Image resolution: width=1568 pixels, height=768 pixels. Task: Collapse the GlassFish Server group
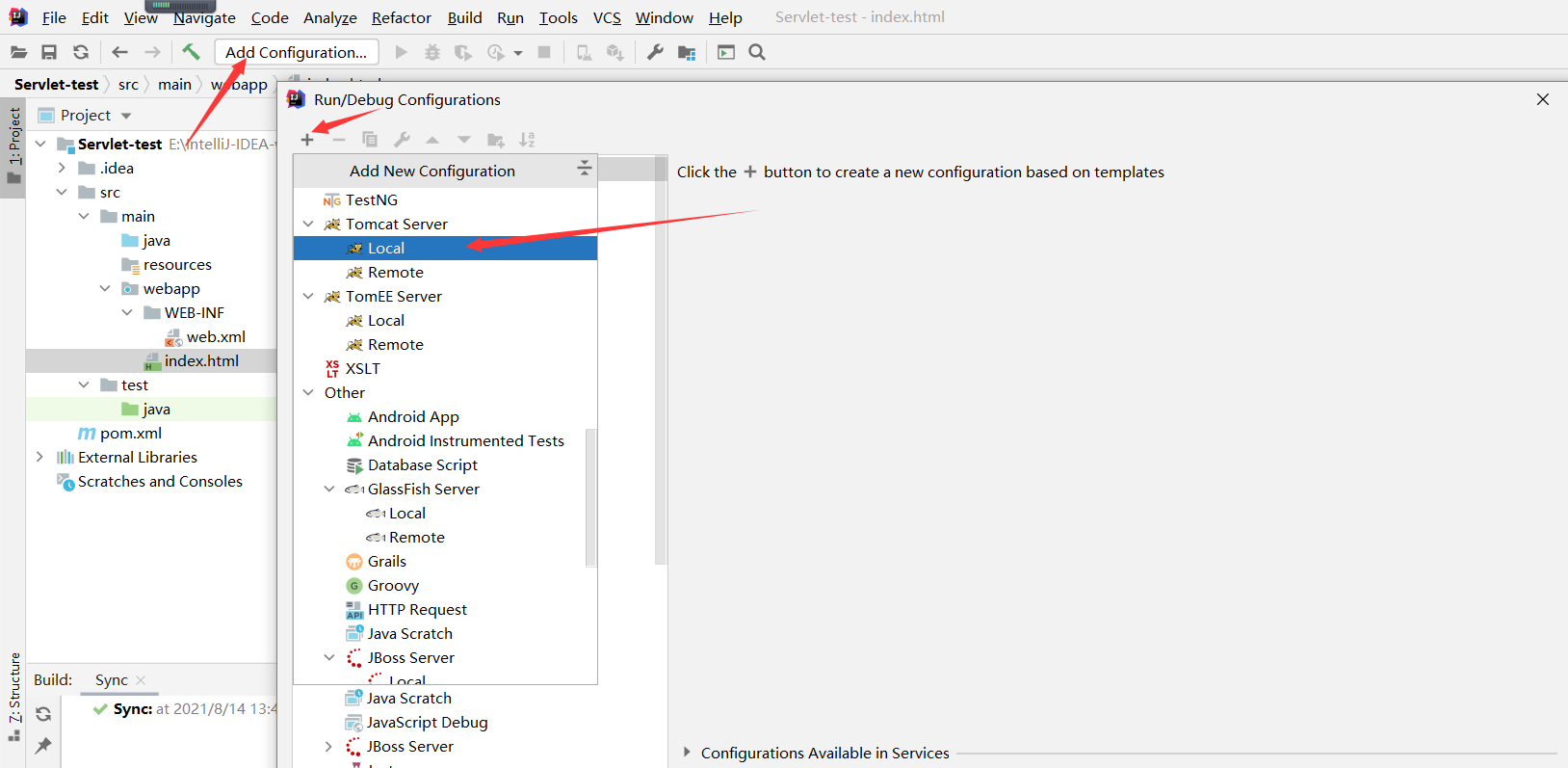pyautogui.click(x=329, y=489)
